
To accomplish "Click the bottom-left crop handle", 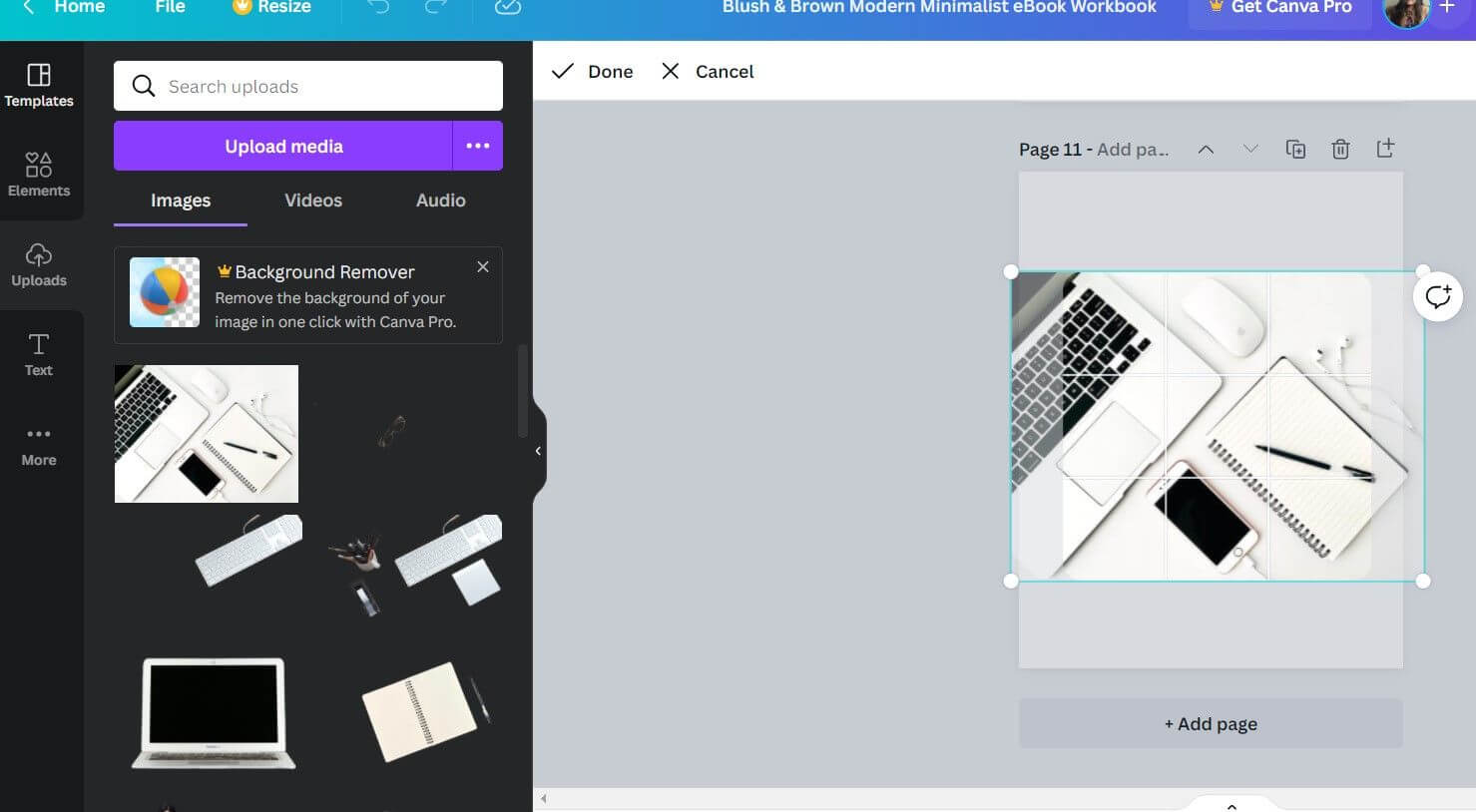I will click(1011, 582).
